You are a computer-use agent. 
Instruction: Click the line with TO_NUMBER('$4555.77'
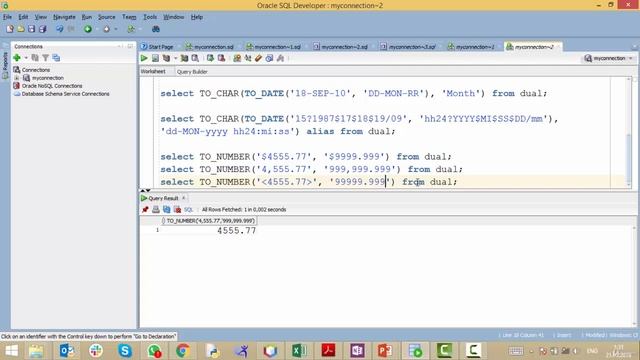[x=306, y=157]
